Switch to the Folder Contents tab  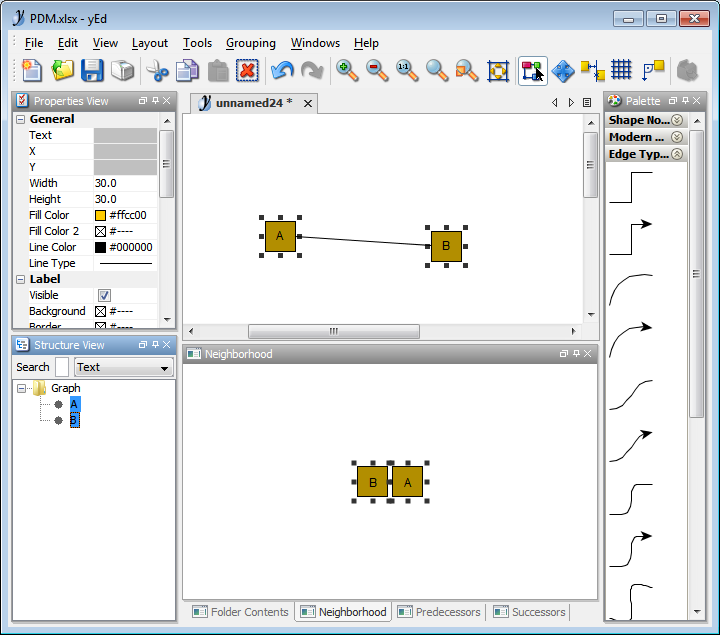pyautogui.click(x=241, y=612)
